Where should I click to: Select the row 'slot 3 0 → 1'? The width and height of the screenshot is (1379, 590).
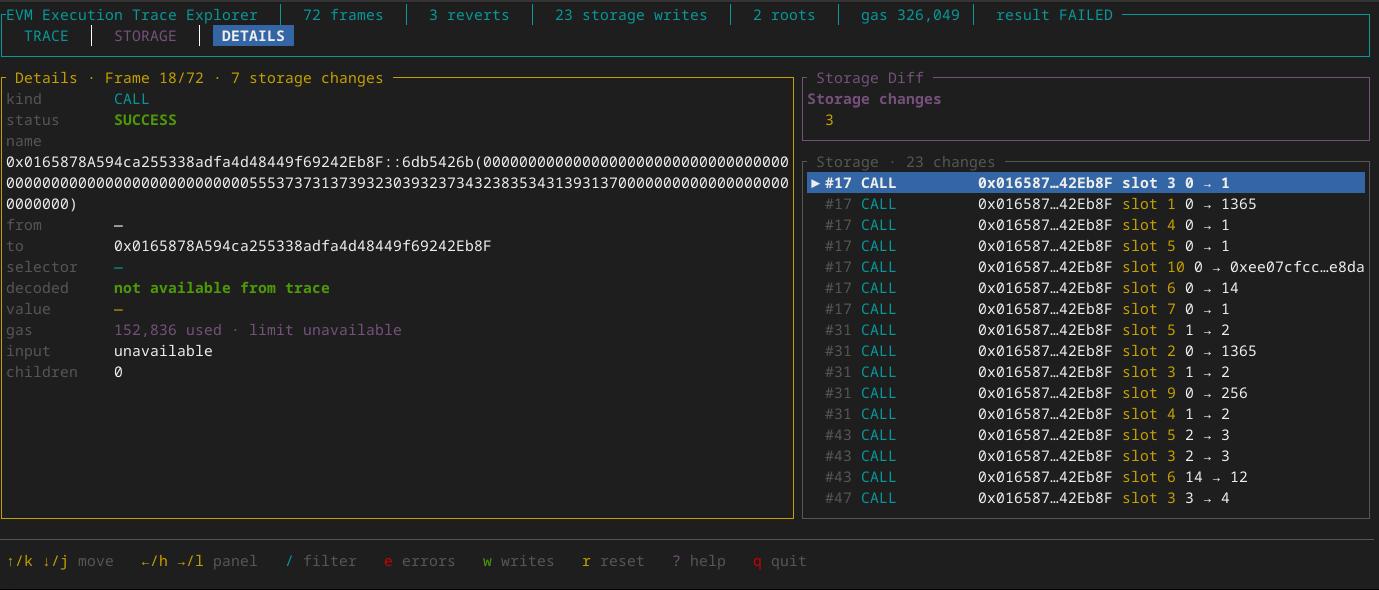tap(1086, 183)
